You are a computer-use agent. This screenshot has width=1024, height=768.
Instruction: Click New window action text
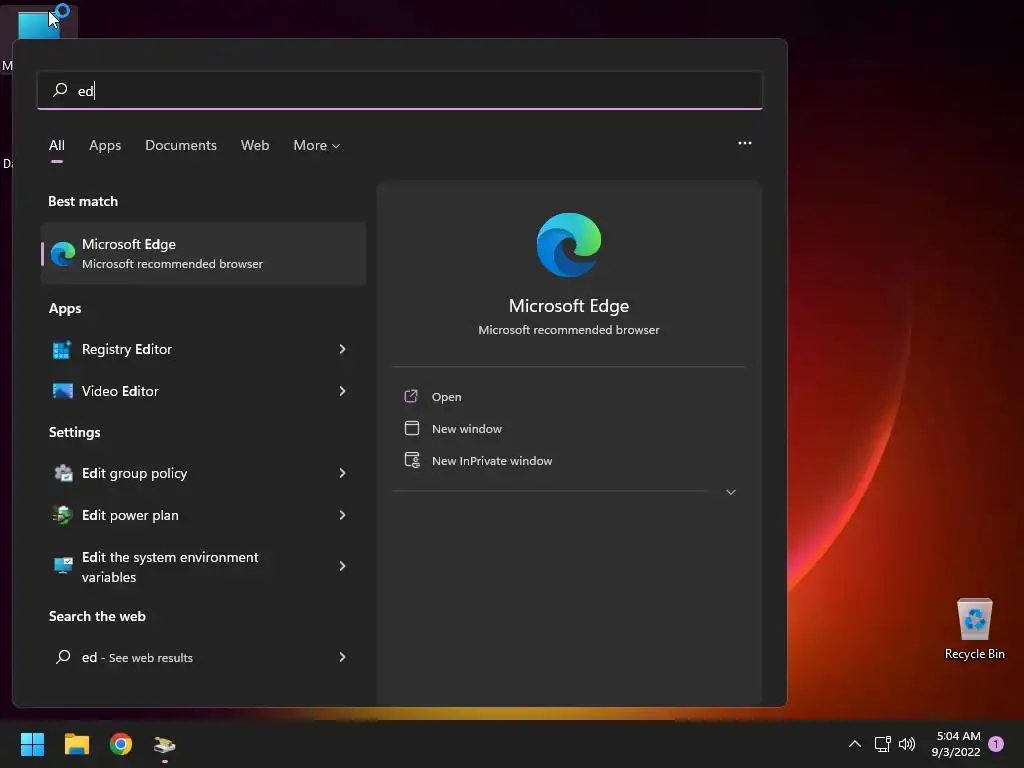[467, 428]
